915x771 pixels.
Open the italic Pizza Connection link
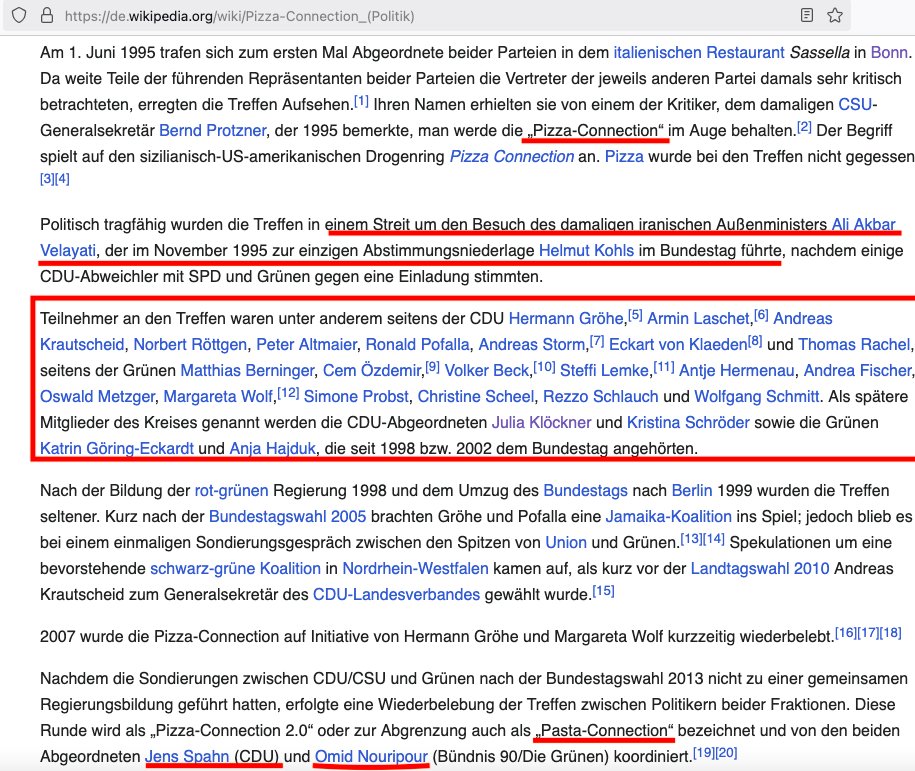[511, 156]
